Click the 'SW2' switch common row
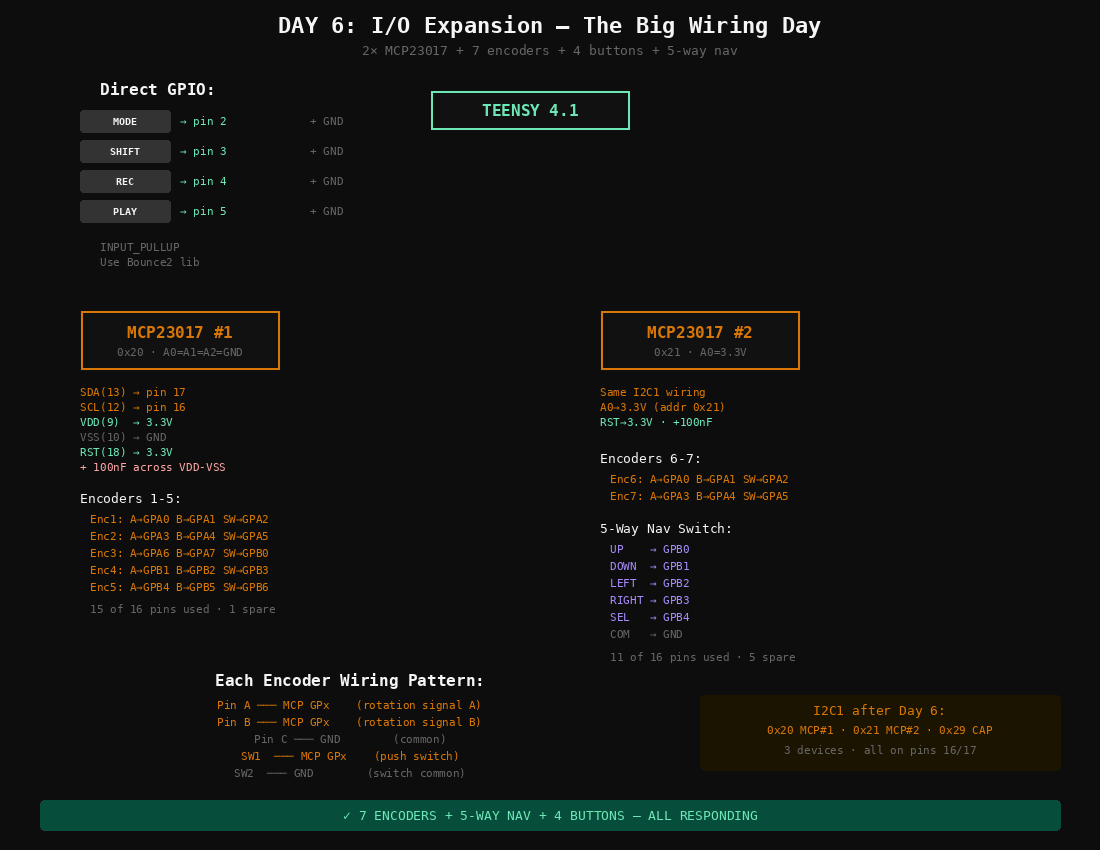Viewport: 1100px width, 850px height. pyautogui.click(x=349, y=774)
